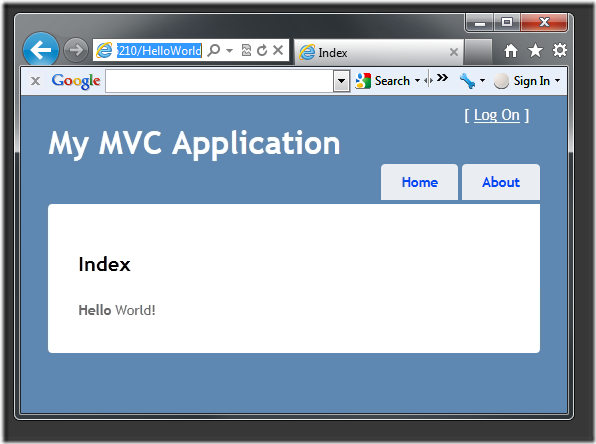Image resolution: width=596 pixels, height=444 pixels.
Task: Click the Google logo on the toolbar
Action: tap(76, 81)
